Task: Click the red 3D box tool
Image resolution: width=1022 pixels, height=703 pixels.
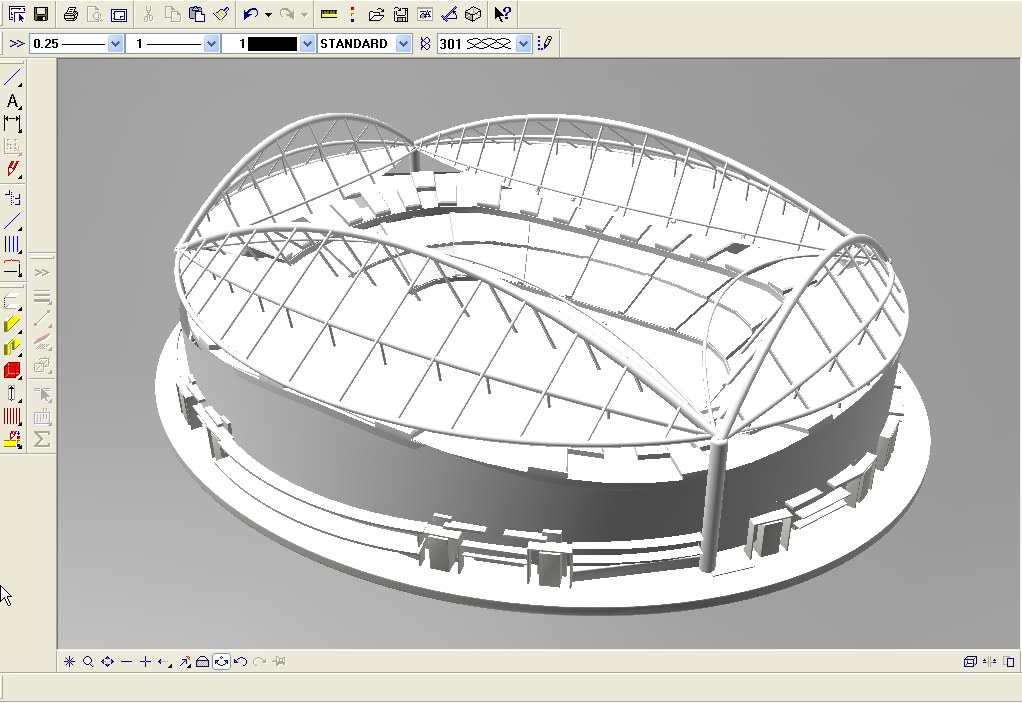Action: (13, 371)
